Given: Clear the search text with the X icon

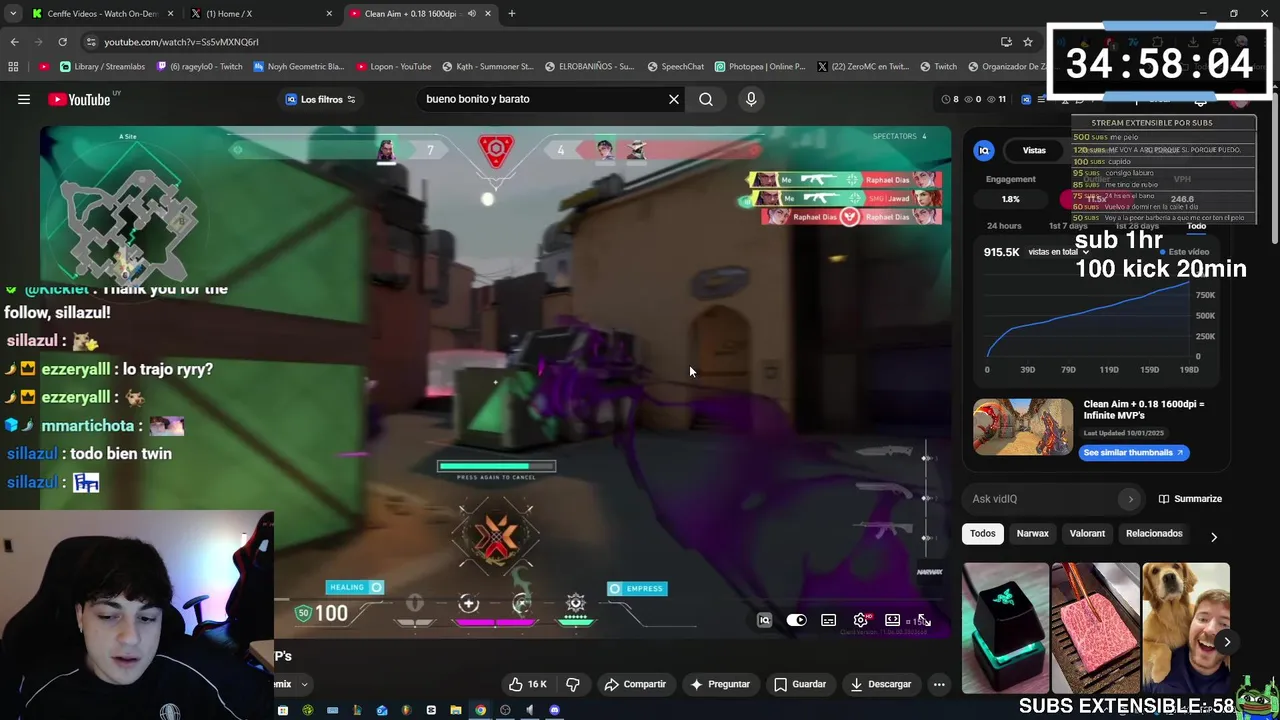Looking at the screenshot, I should pyautogui.click(x=674, y=99).
